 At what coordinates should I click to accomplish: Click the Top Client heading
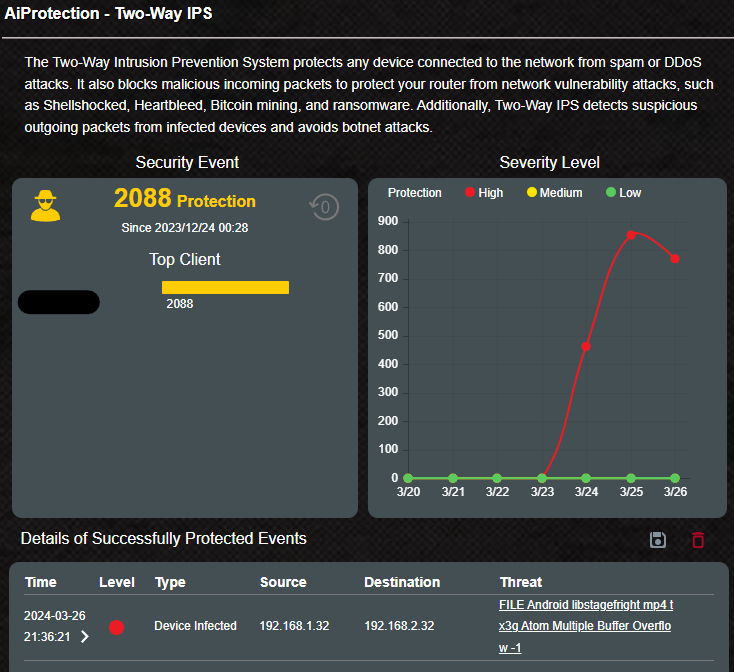pos(185,259)
